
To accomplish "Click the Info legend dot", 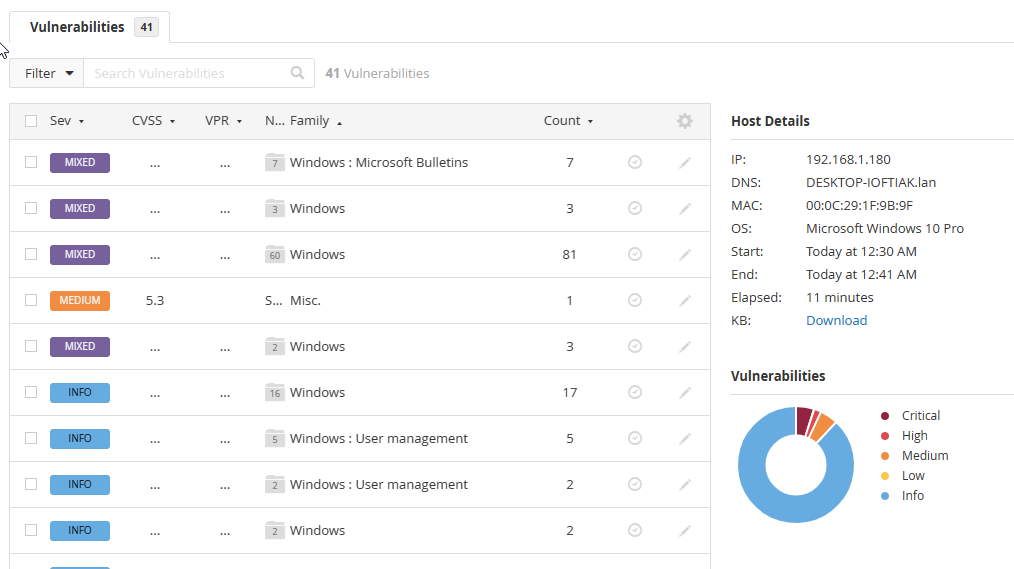I will (x=885, y=496).
